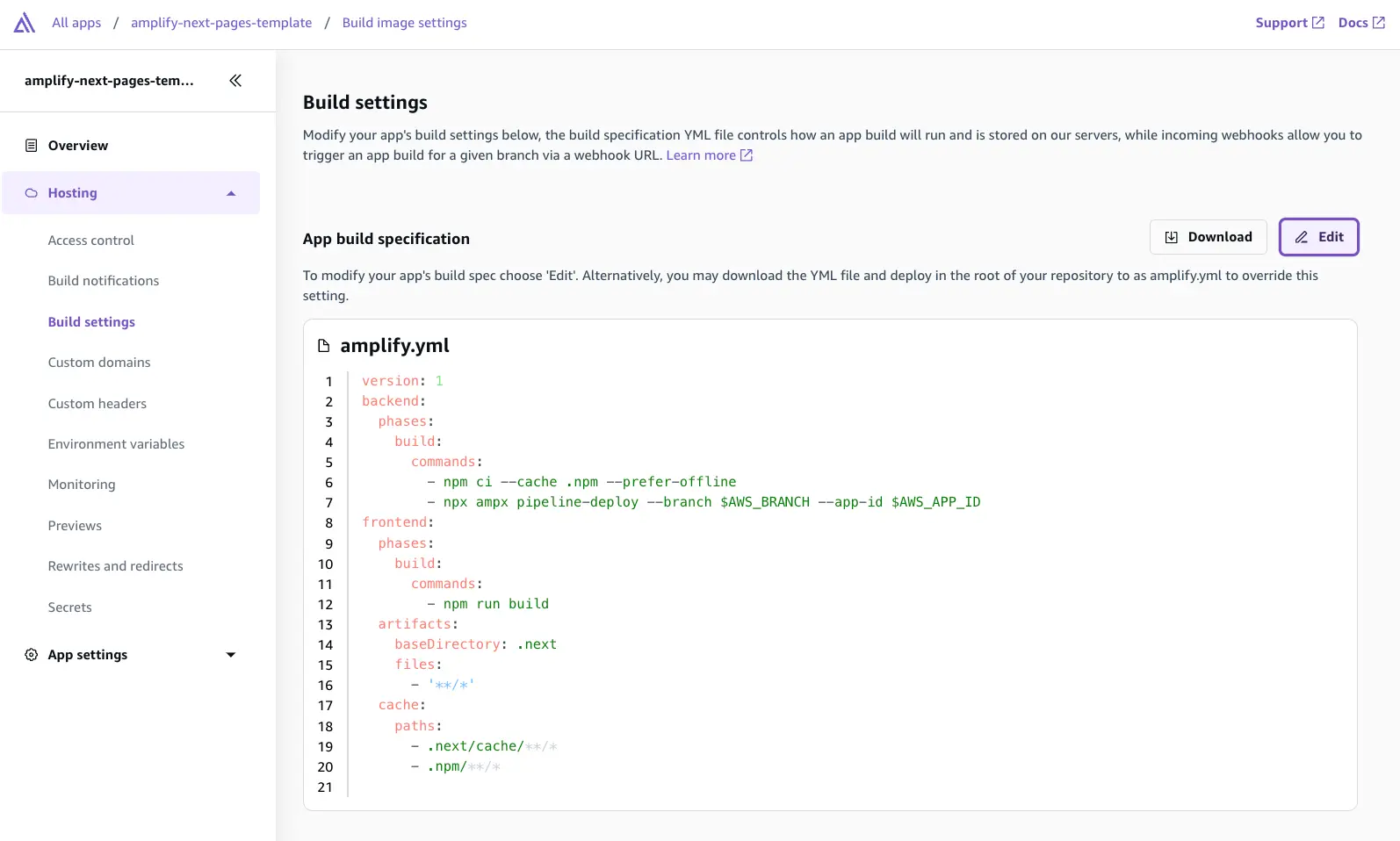
Task: Open the Monitoring page
Action: (82, 485)
